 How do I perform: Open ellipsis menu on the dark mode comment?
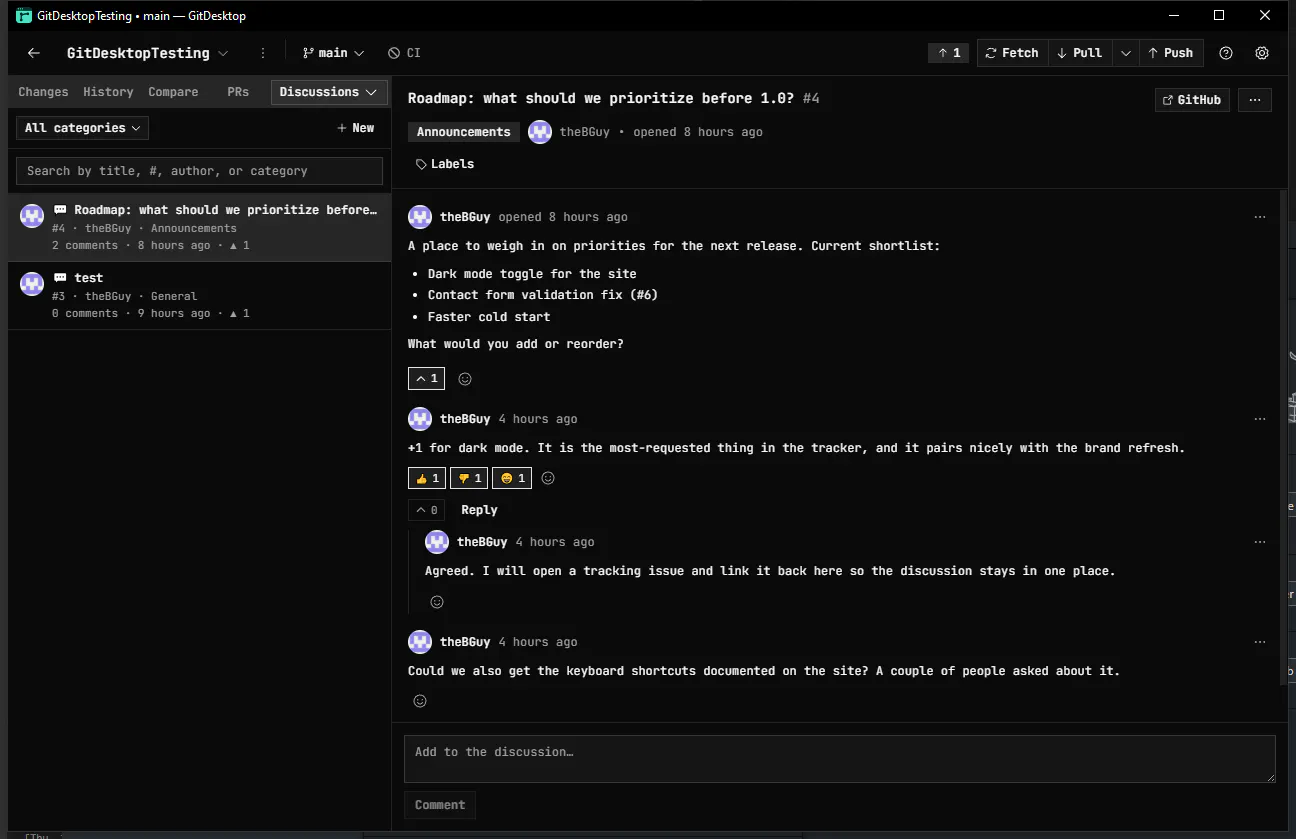pyautogui.click(x=1260, y=419)
